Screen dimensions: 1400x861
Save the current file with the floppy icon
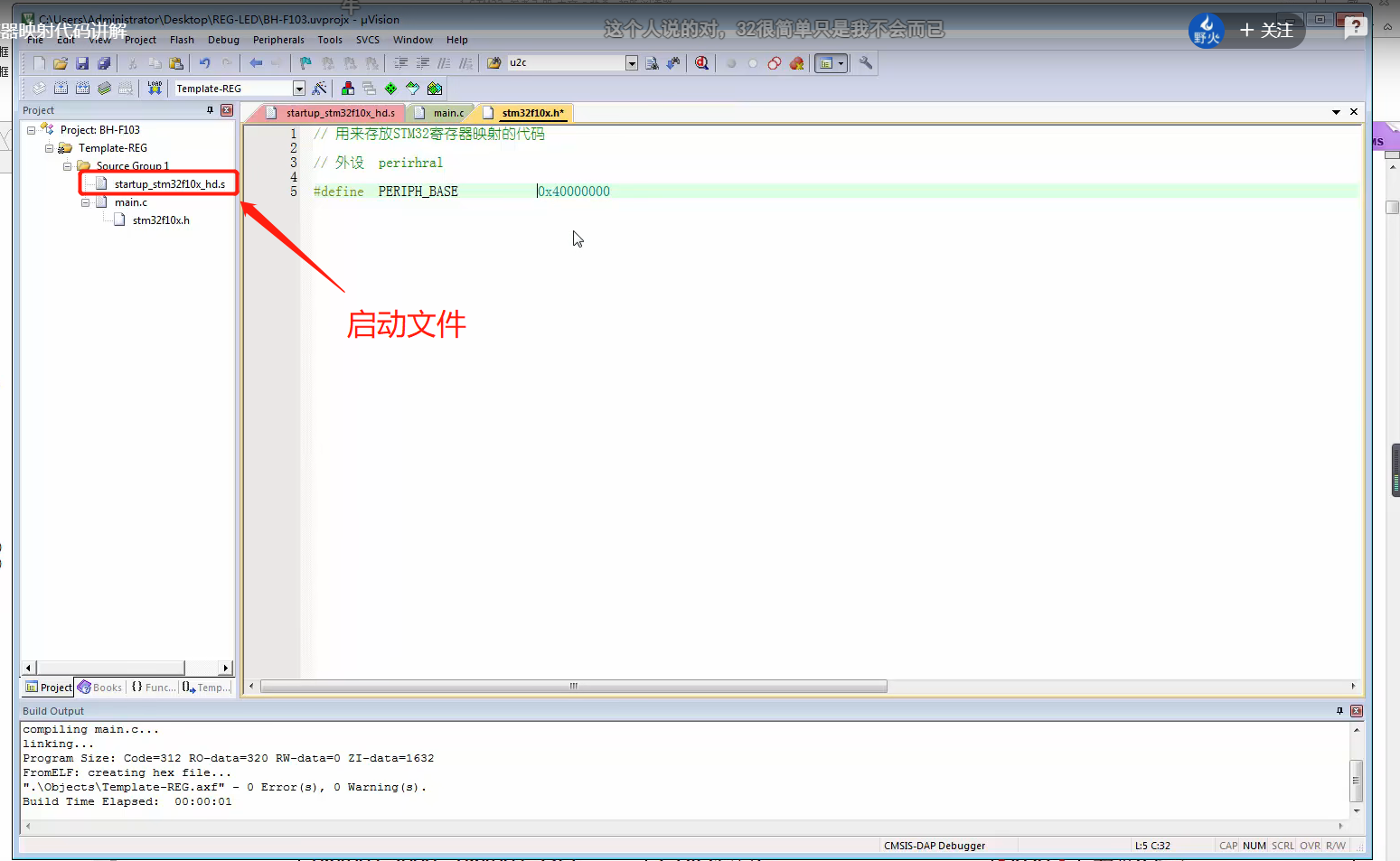pos(82,63)
